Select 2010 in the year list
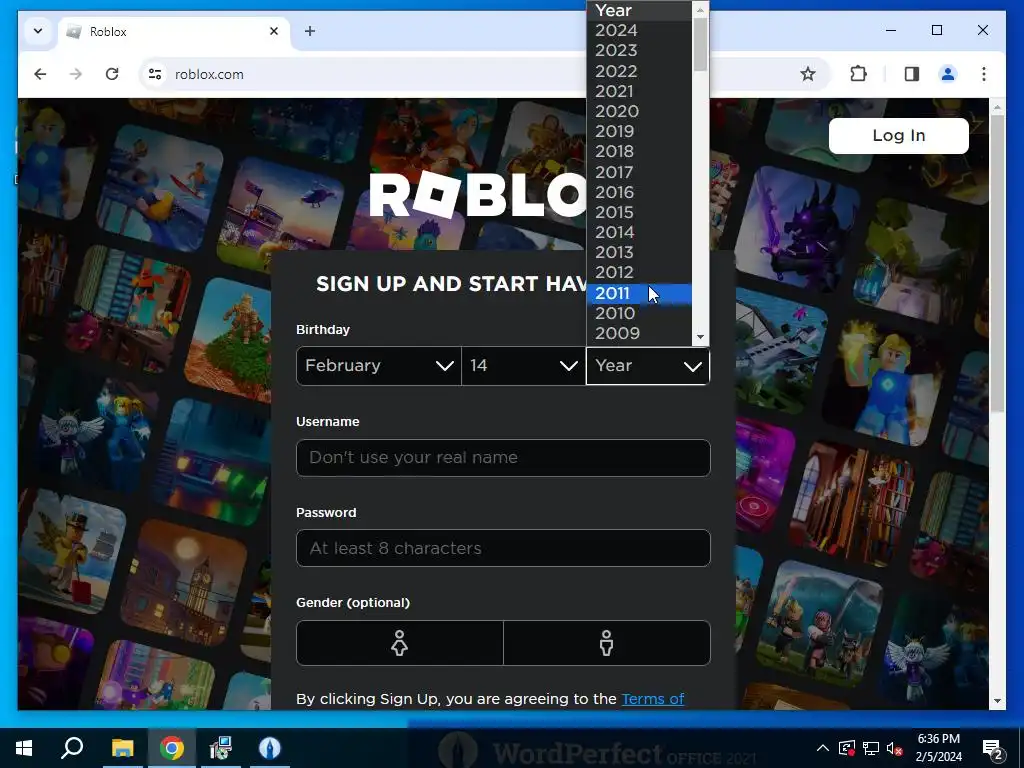This screenshot has width=1024, height=768. click(639, 313)
